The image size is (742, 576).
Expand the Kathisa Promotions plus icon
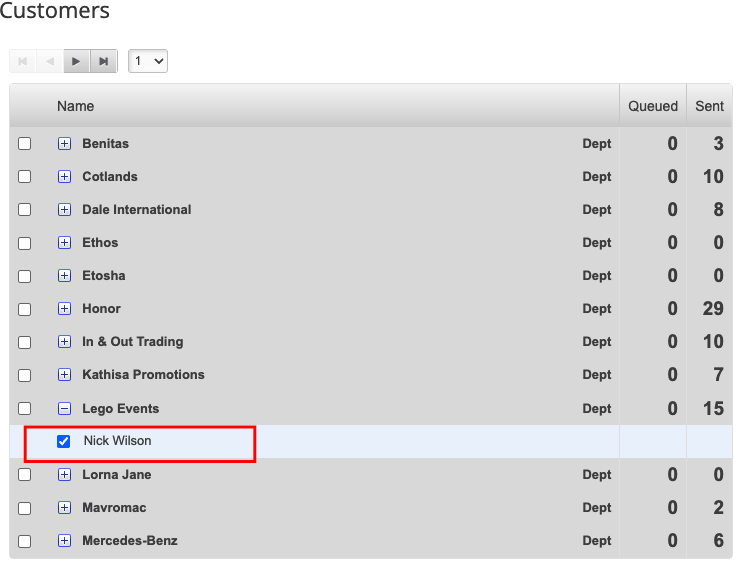point(64,375)
